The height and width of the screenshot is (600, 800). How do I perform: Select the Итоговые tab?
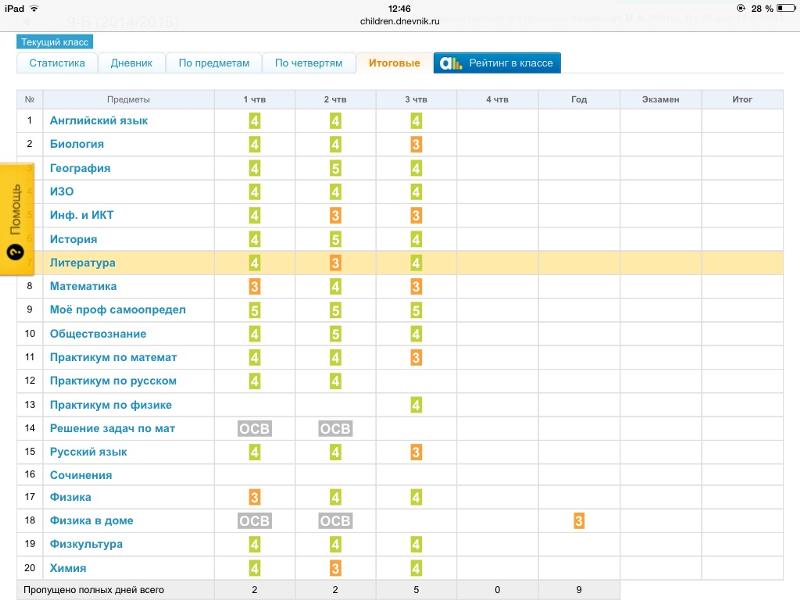coord(394,63)
